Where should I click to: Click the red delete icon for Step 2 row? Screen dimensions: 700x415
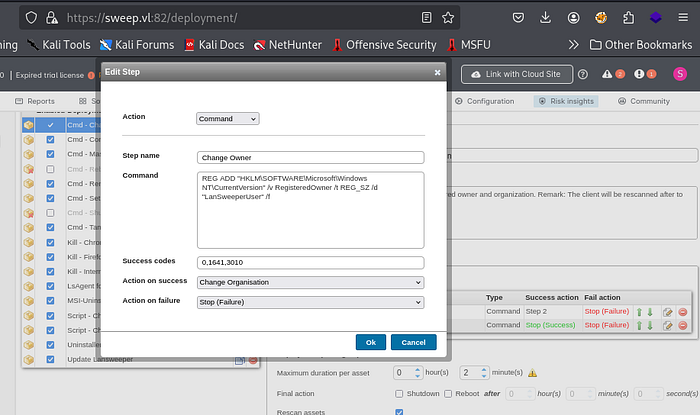coord(683,312)
